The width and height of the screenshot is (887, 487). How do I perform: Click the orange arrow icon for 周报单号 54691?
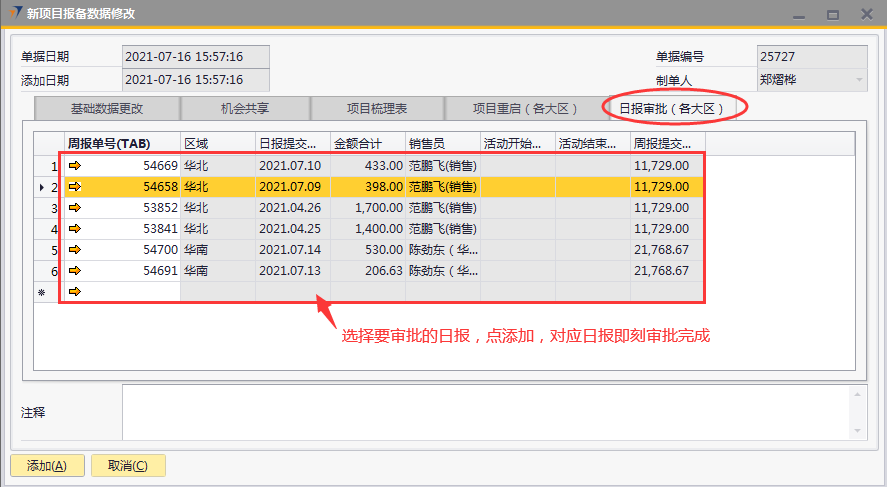(74, 270)
